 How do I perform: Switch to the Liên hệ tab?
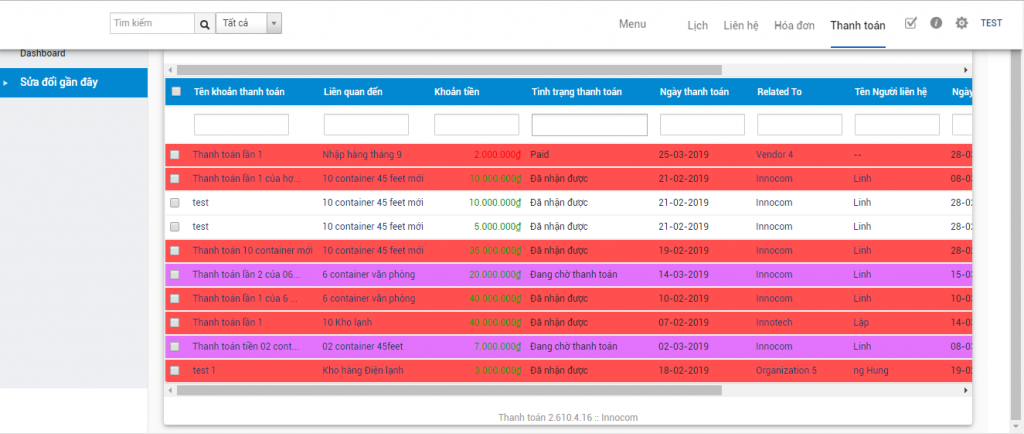point(741,26)
